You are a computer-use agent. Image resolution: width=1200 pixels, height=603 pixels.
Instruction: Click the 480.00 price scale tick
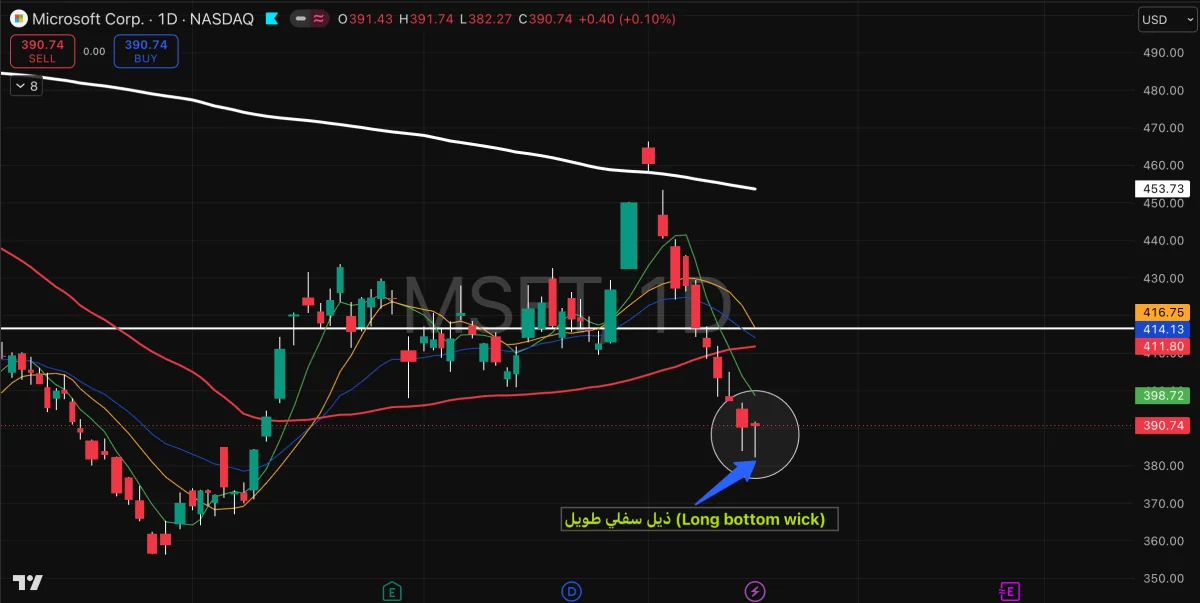tap(1165, 90)
